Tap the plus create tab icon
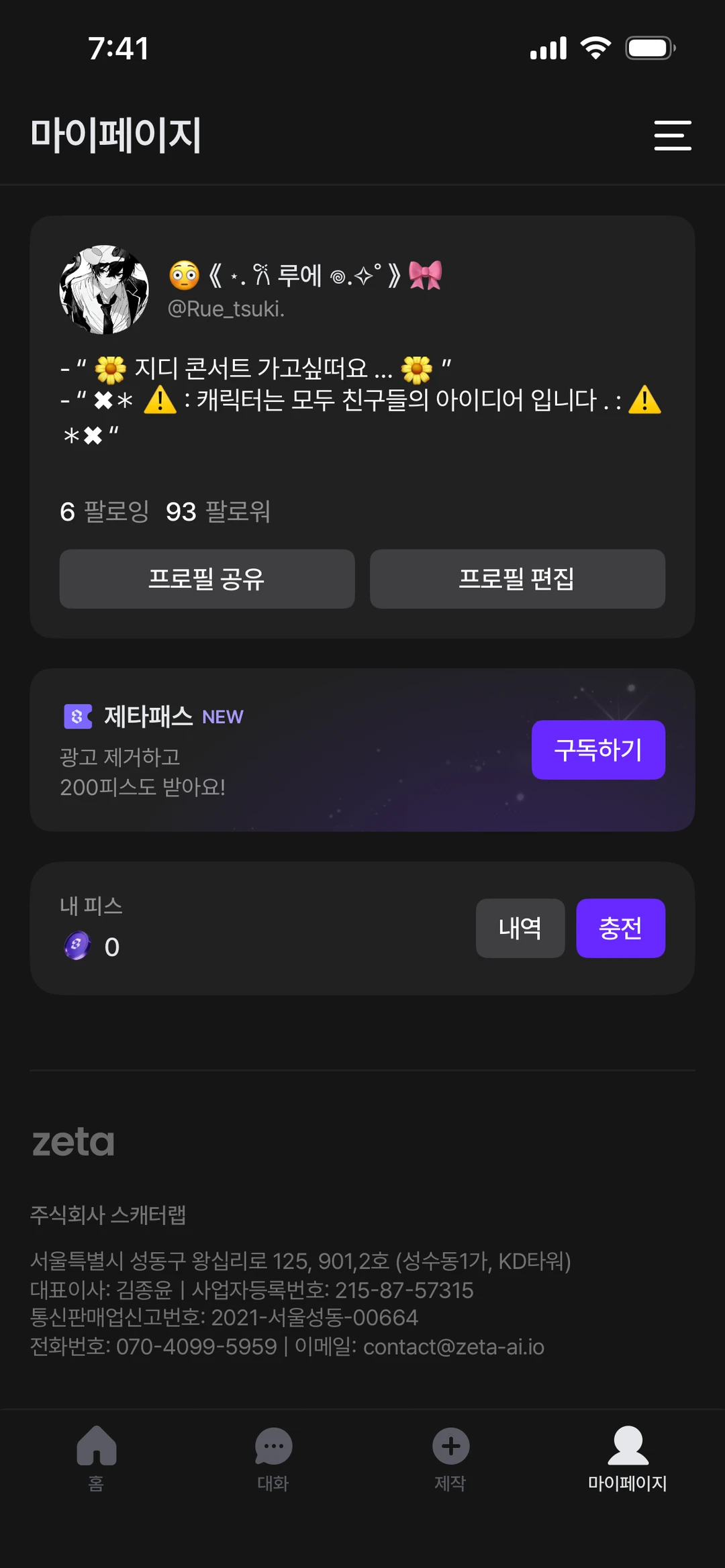 click(x=450, y=1446)
